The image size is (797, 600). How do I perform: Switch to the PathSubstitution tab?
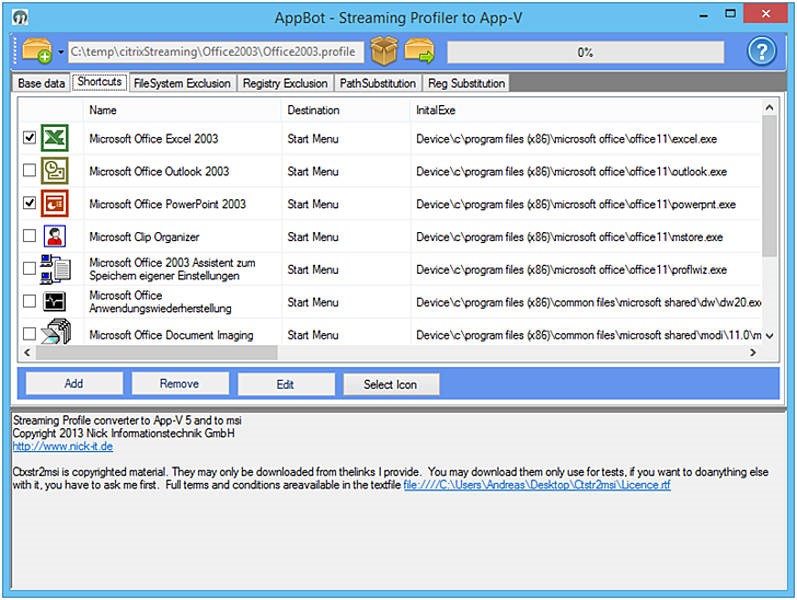tap(378, 83)
